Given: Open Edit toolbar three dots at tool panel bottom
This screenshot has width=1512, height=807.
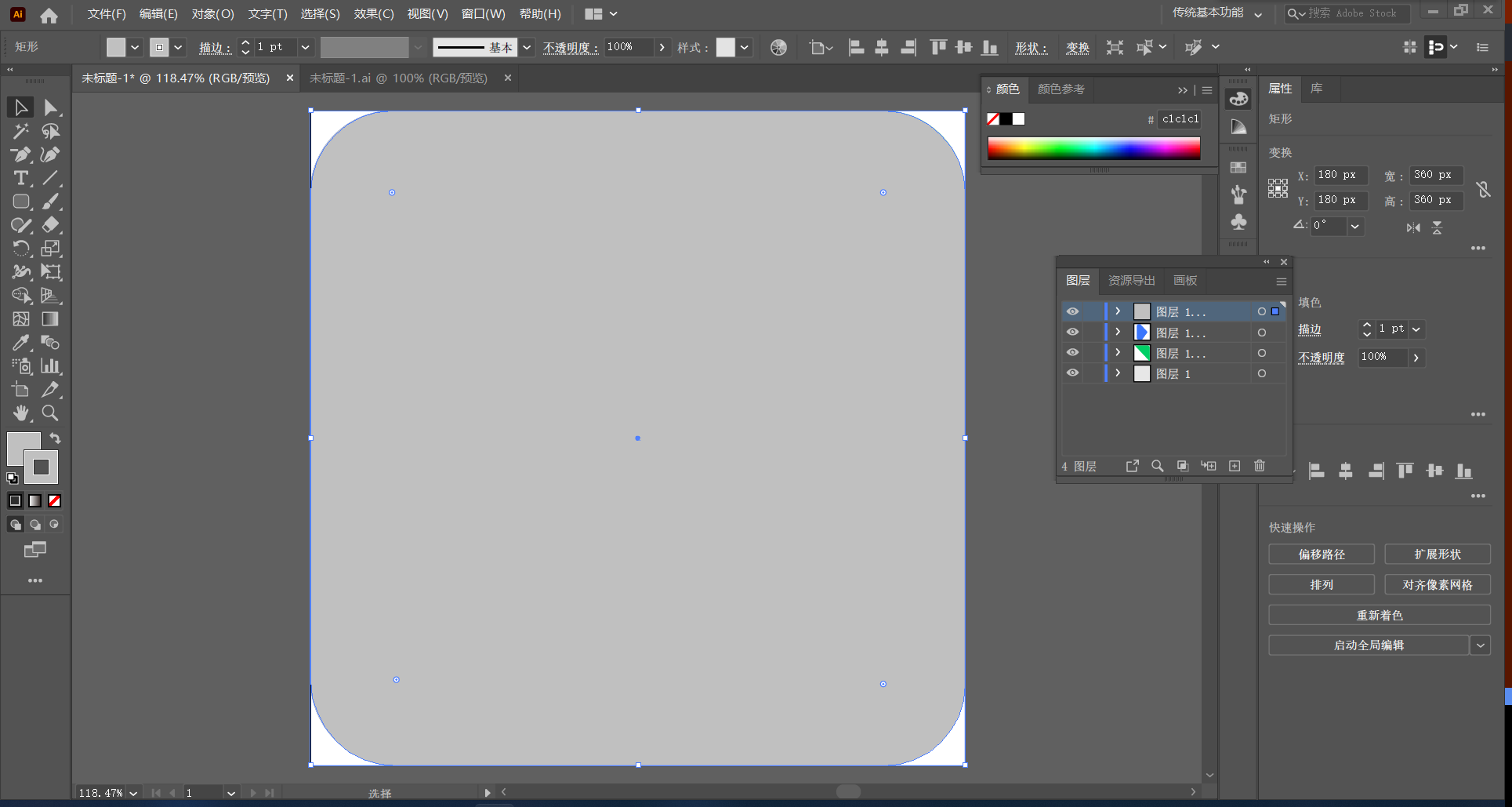Looking at the screenshot, I should click(x=35, y=580).
